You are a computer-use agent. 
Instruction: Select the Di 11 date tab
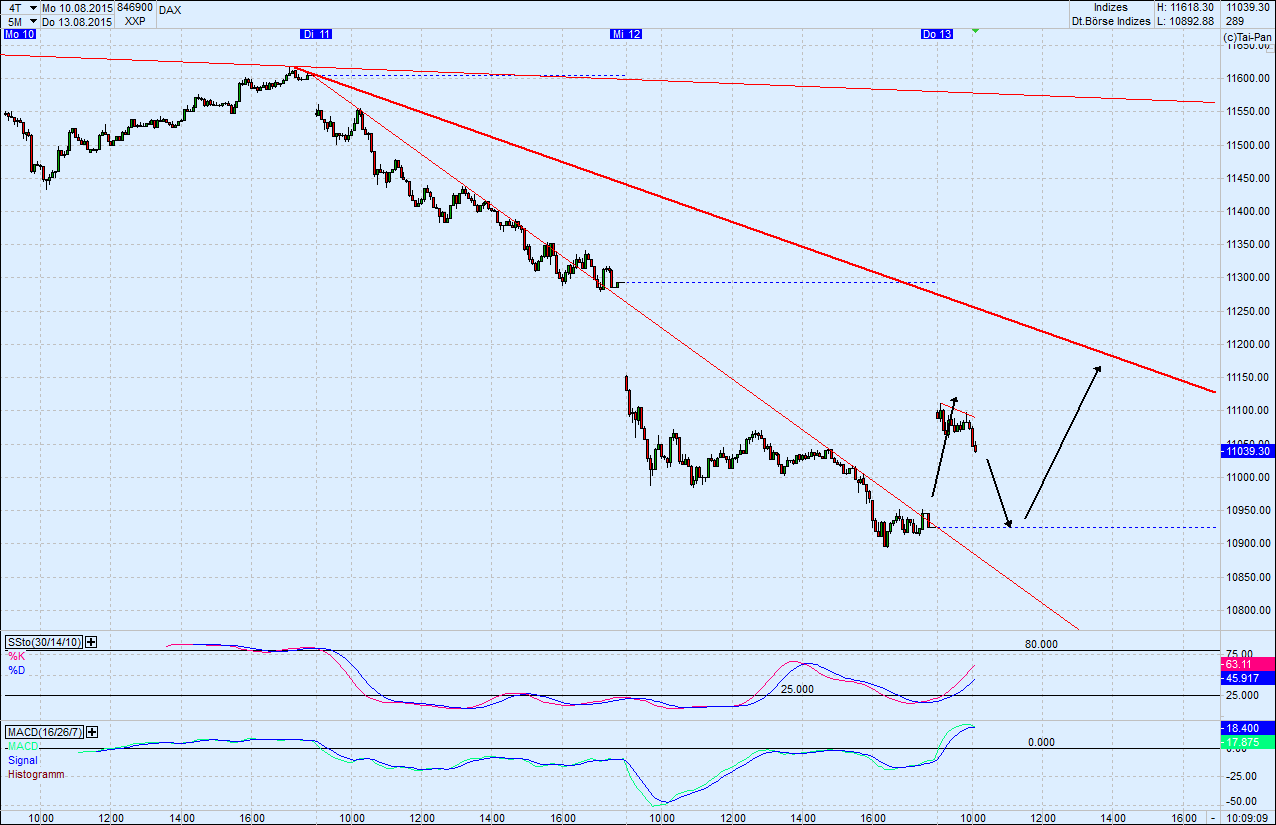pyautogui.click(x=317, y=33)
